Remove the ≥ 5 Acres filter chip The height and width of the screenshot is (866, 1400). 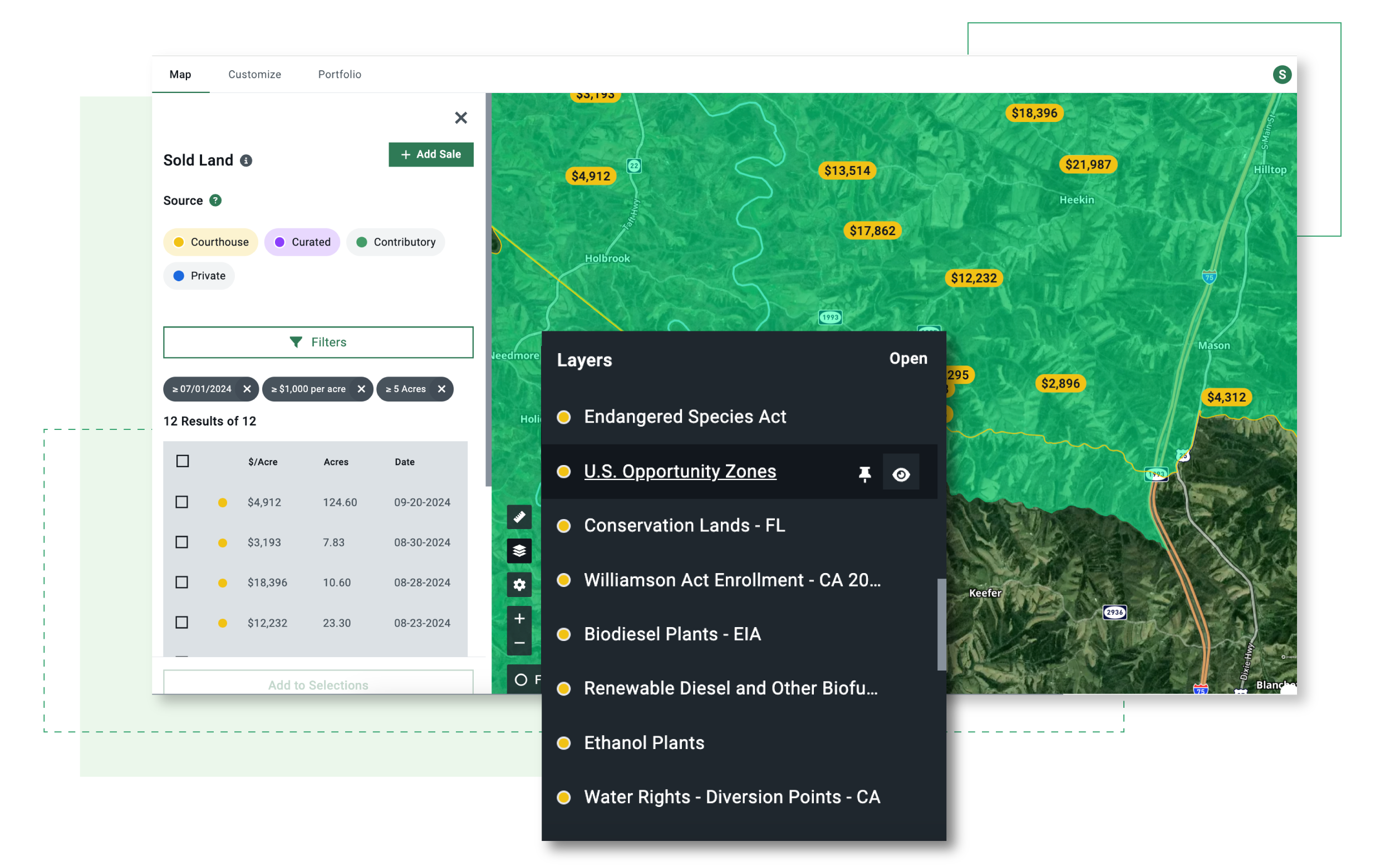(x=441, y=389)
